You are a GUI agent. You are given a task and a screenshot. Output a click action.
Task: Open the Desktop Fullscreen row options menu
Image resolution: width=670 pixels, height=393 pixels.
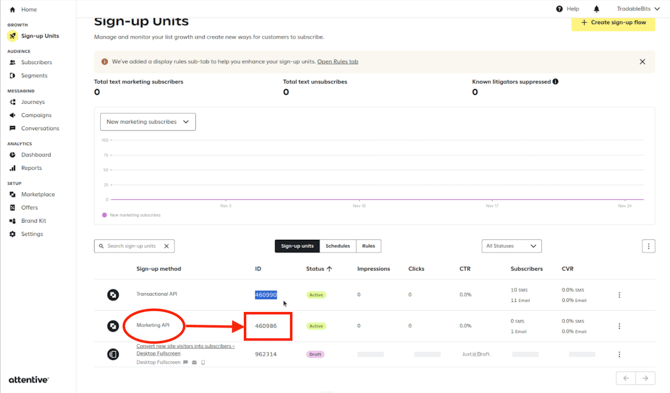[619, 354]
